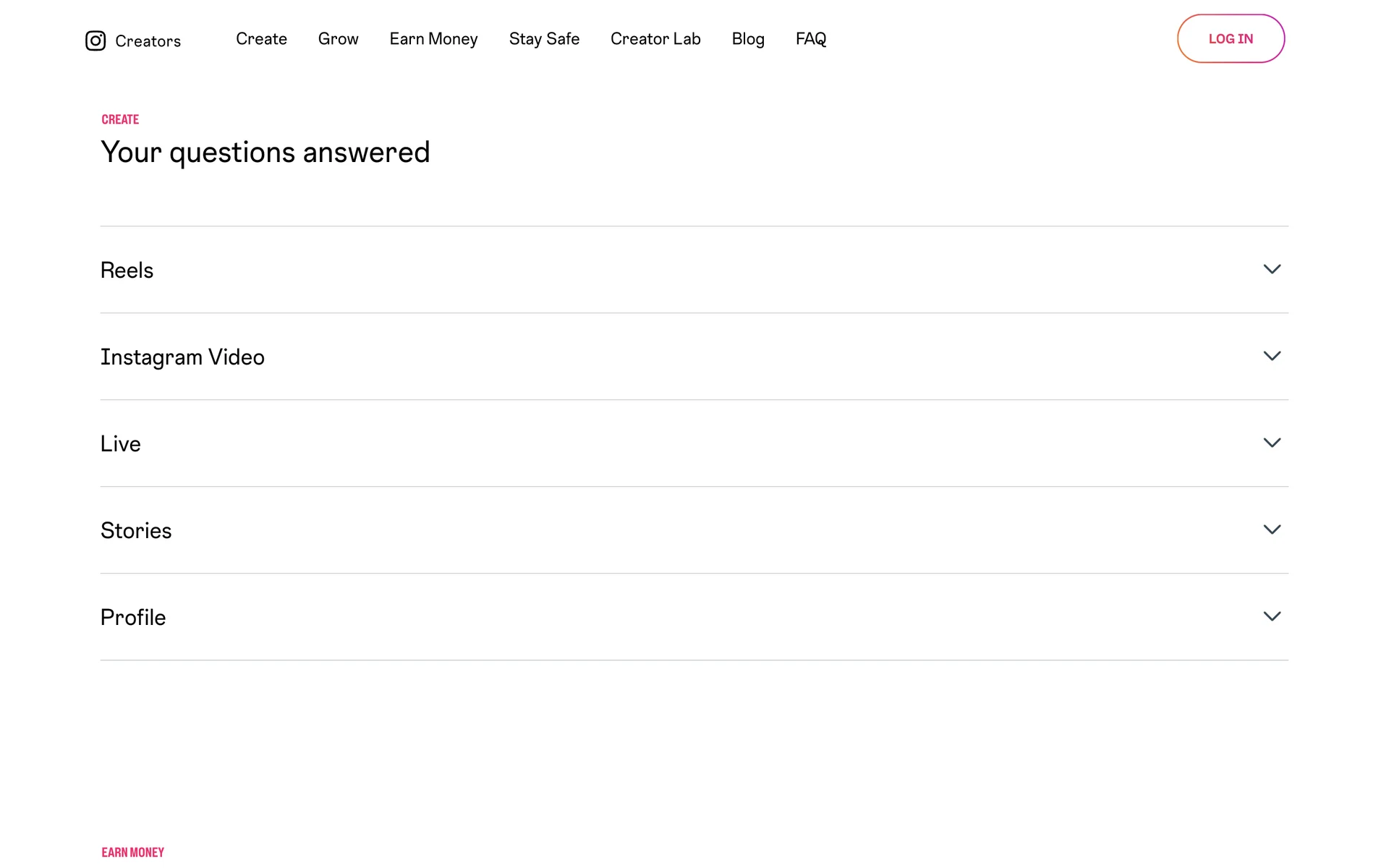Open the Create menu item
This screenshot has height=868, width=1389.
261,39
